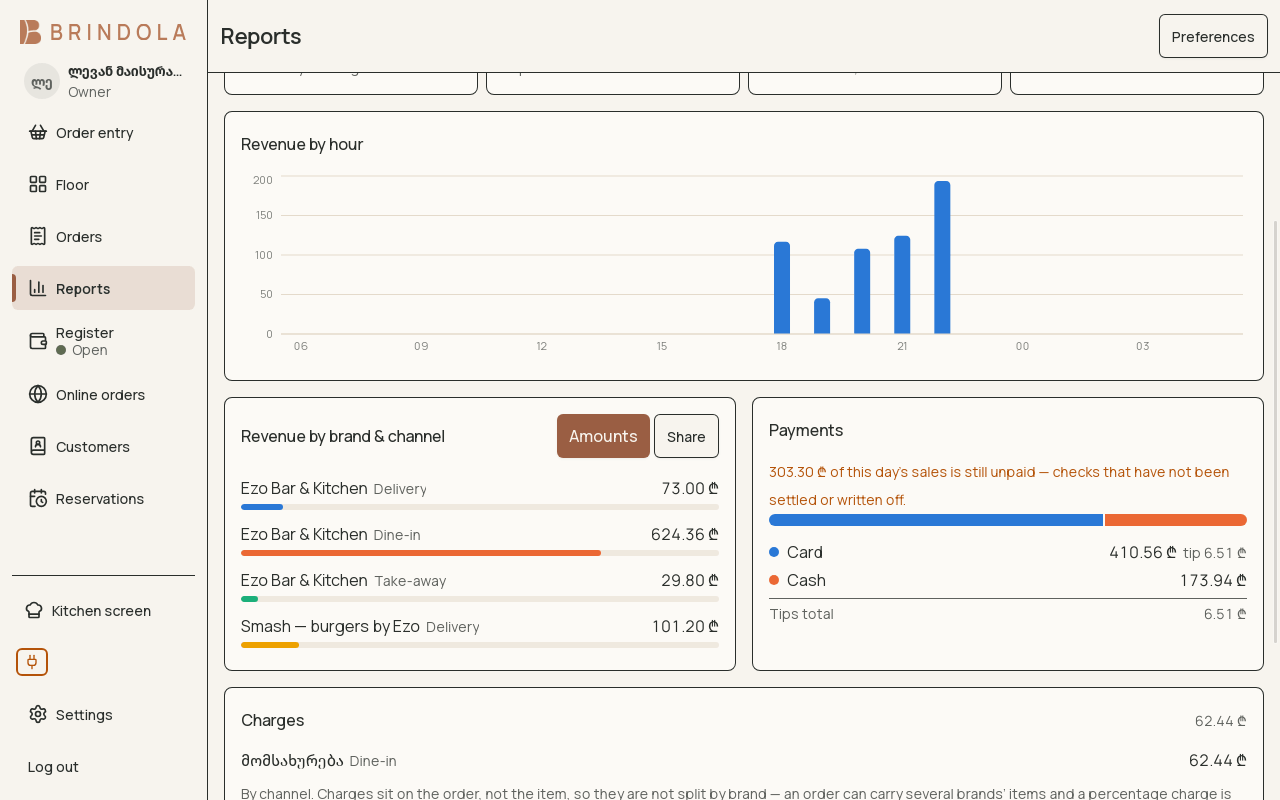Click the Settings label

click(x=84, y=714)
